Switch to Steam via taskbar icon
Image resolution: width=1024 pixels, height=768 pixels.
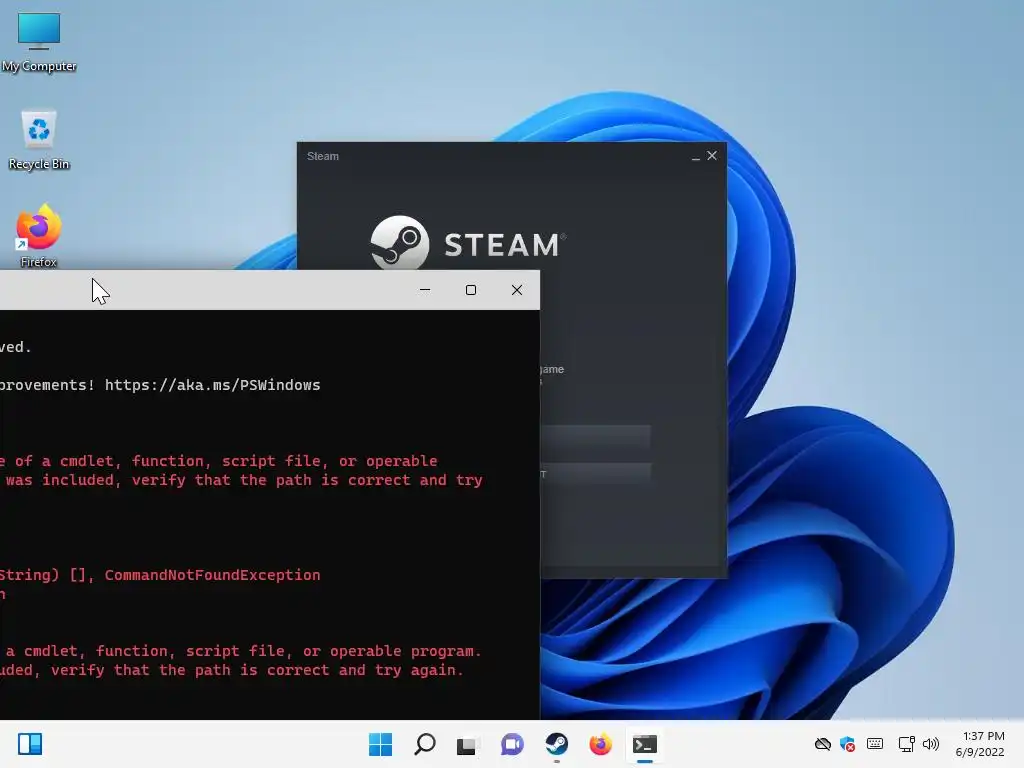(x=556, y=744)
